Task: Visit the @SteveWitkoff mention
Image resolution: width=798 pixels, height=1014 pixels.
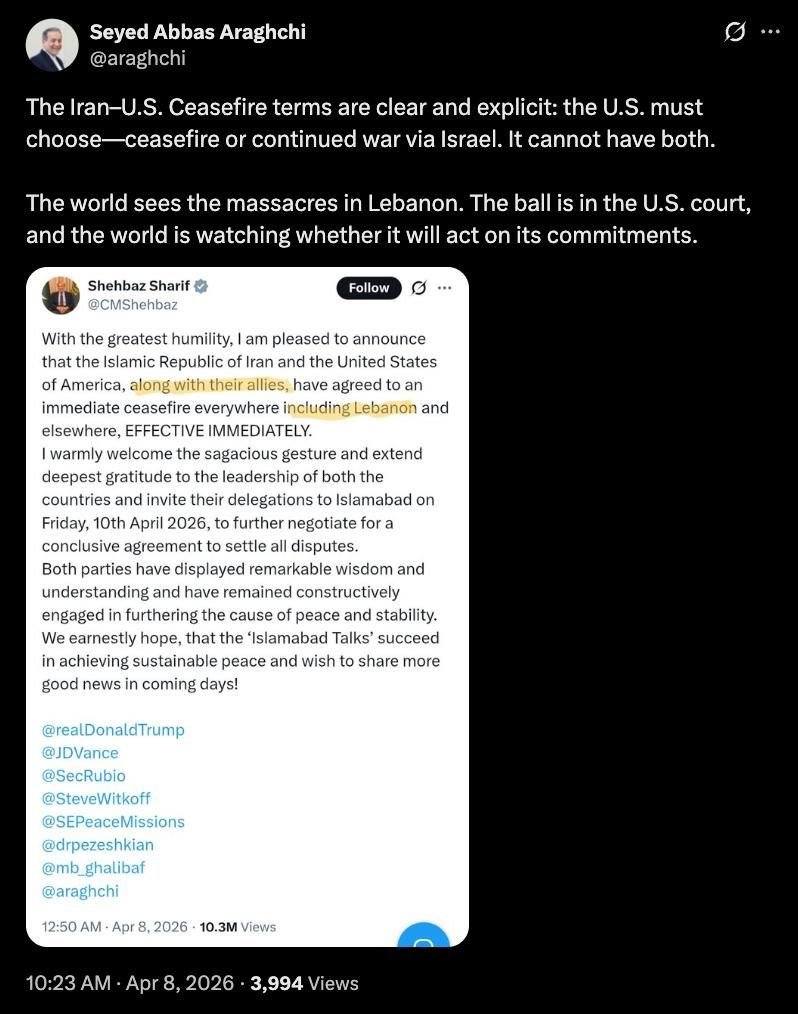Action: (96, 799)
